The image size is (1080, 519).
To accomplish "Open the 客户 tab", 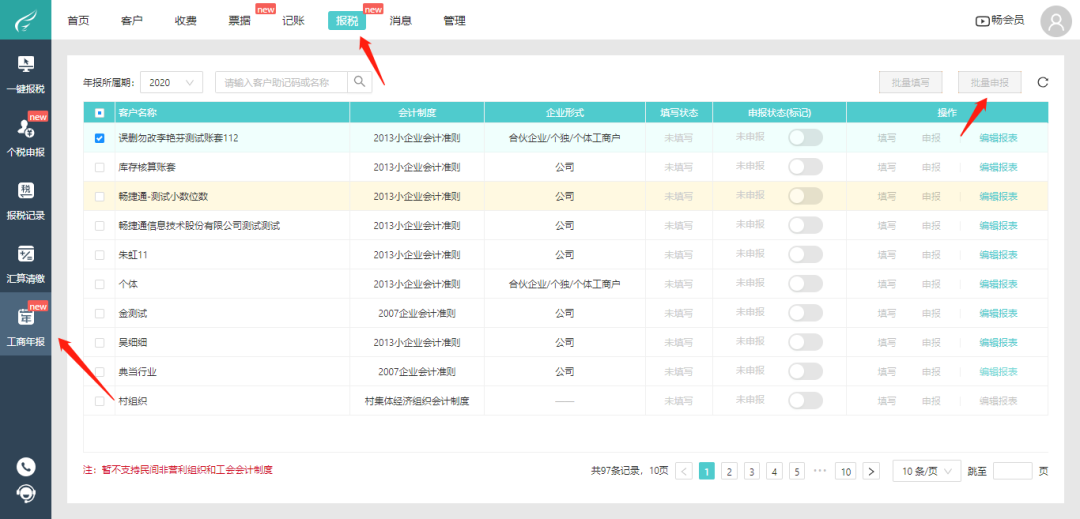I will coord(132,21).
